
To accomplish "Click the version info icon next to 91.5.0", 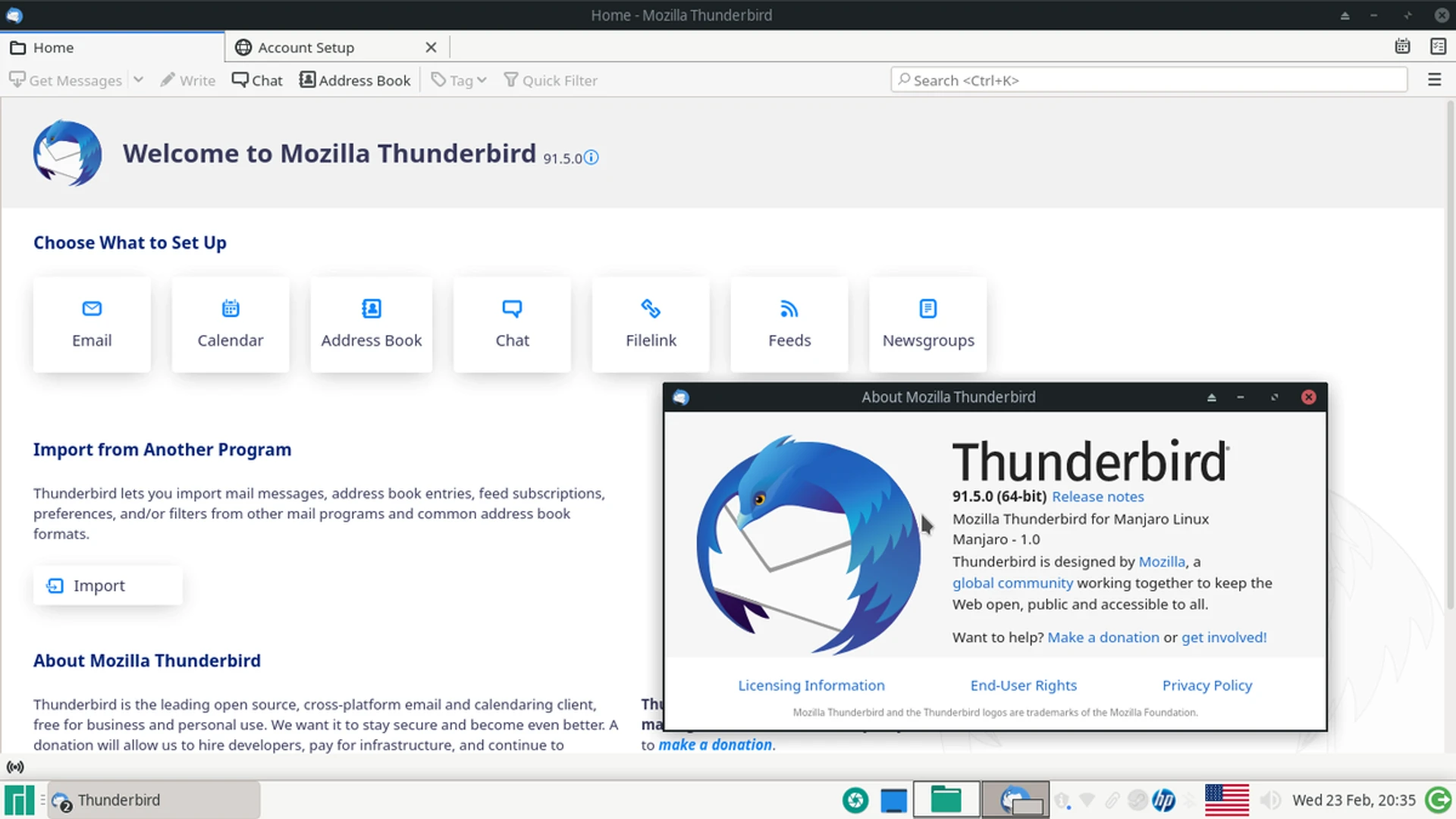I will [x=591, y=157].
